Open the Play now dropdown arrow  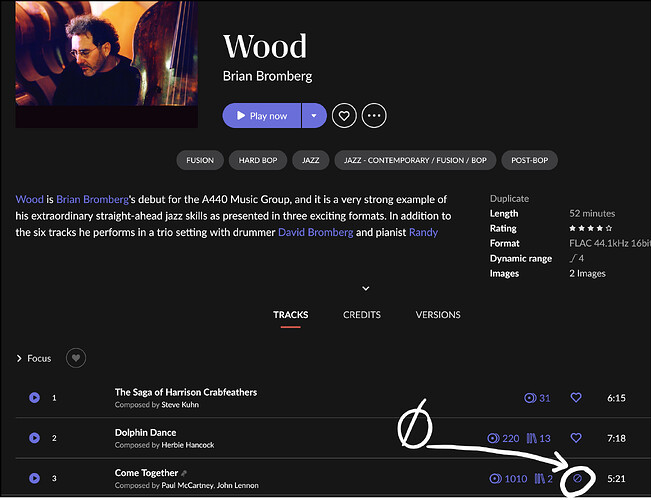[313, 116]
